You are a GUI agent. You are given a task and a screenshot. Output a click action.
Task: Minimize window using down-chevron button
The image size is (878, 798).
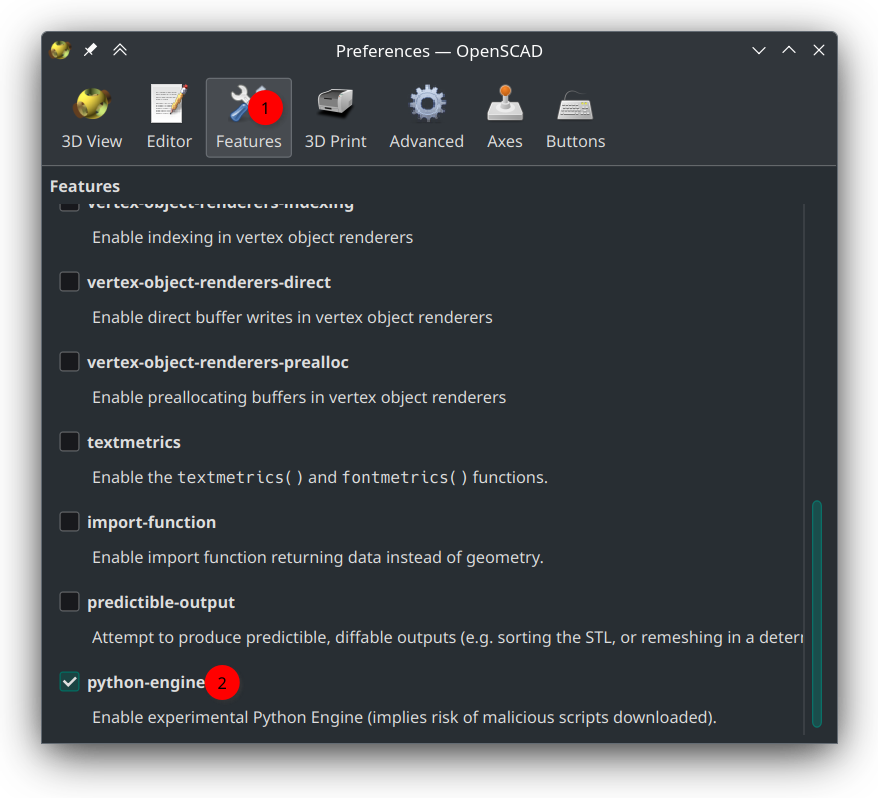[x=759, y=51]
